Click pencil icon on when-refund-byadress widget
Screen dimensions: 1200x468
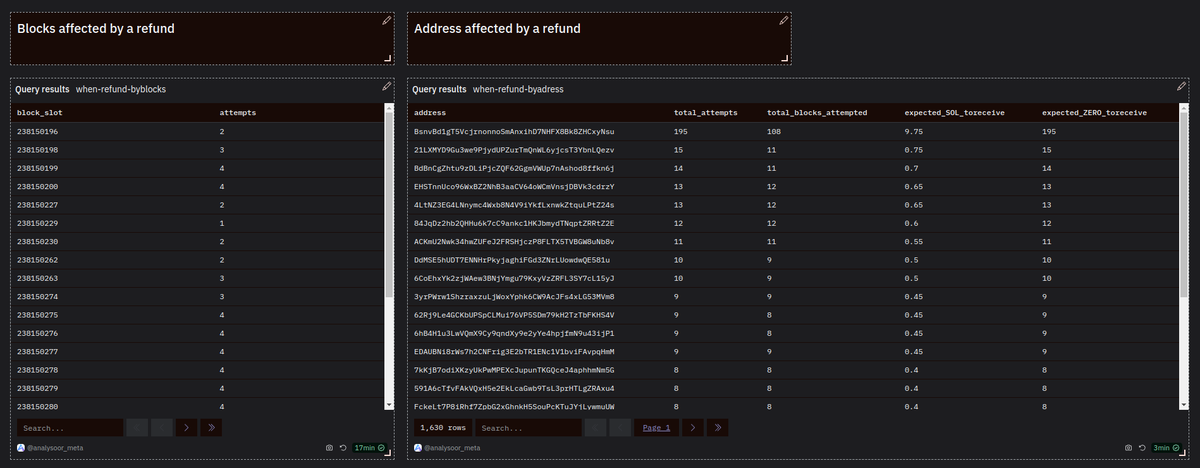1183,87
